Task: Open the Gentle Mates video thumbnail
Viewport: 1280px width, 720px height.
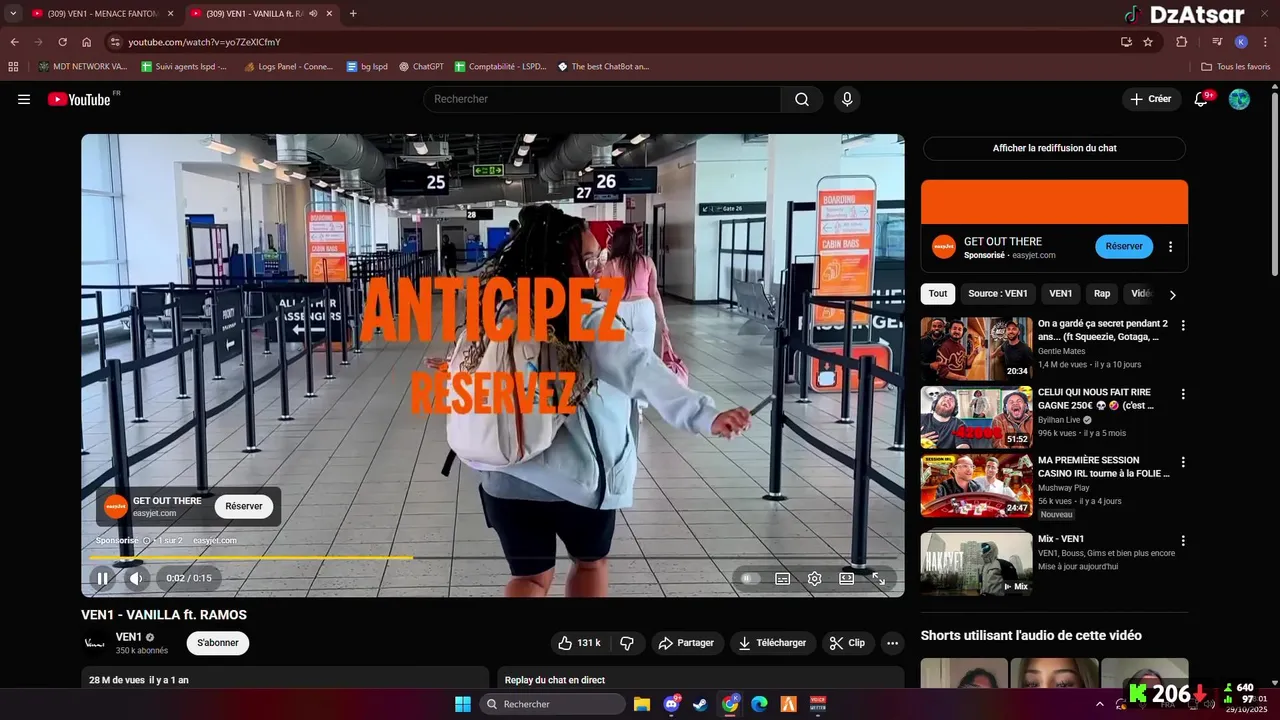Action: [977, 348]
